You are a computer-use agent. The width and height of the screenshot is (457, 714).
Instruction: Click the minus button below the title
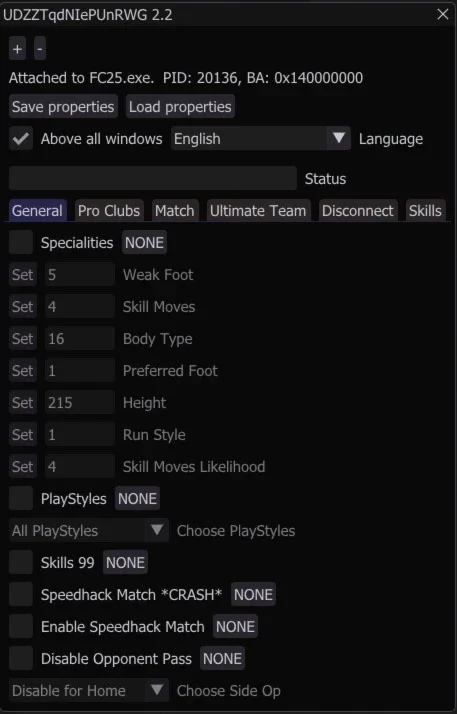pos(40,49)
